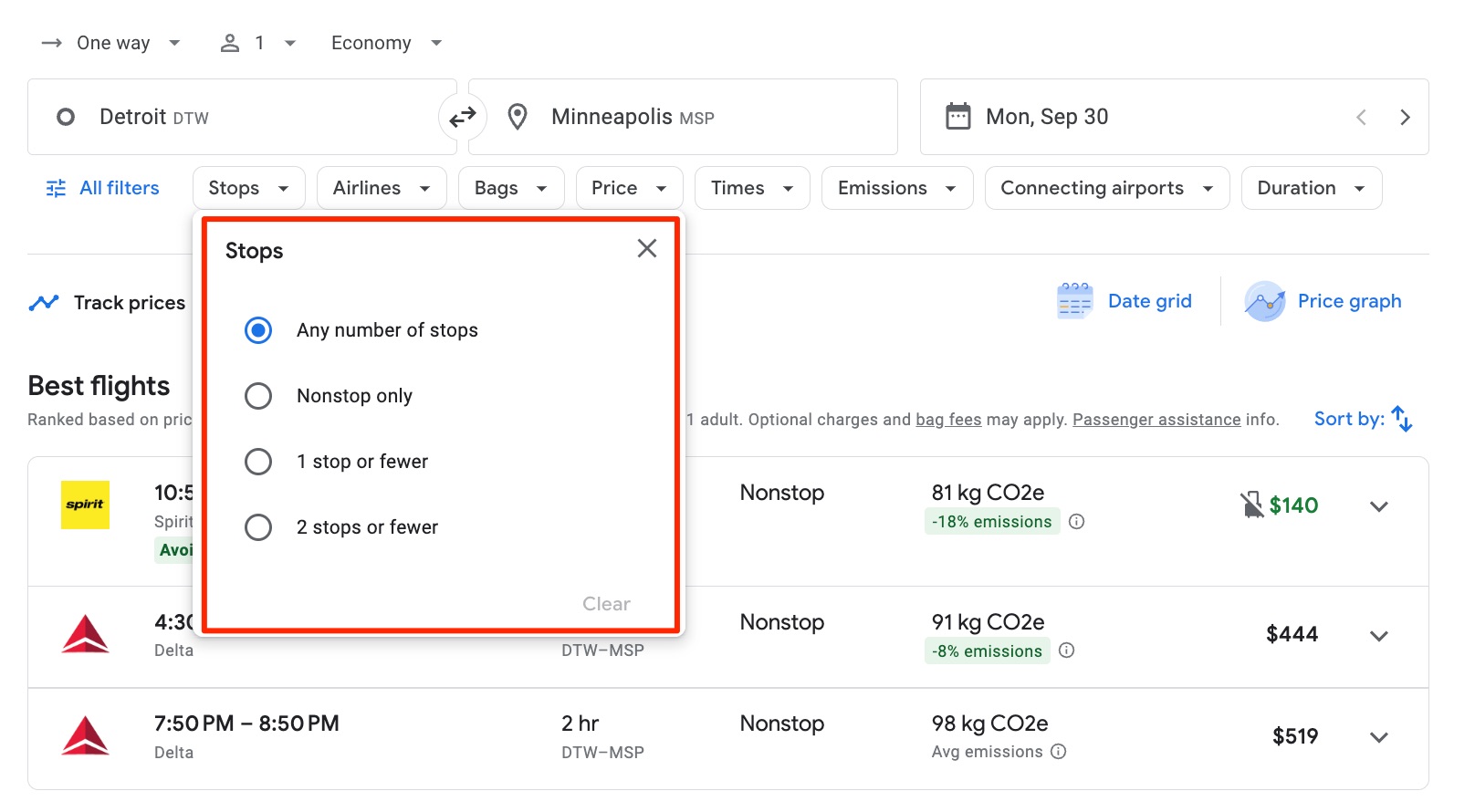Expand the $519 Delta flight details
The height and width of the screenshot is (812, 1475).
pyautogui.click(x=1379, y=737)
